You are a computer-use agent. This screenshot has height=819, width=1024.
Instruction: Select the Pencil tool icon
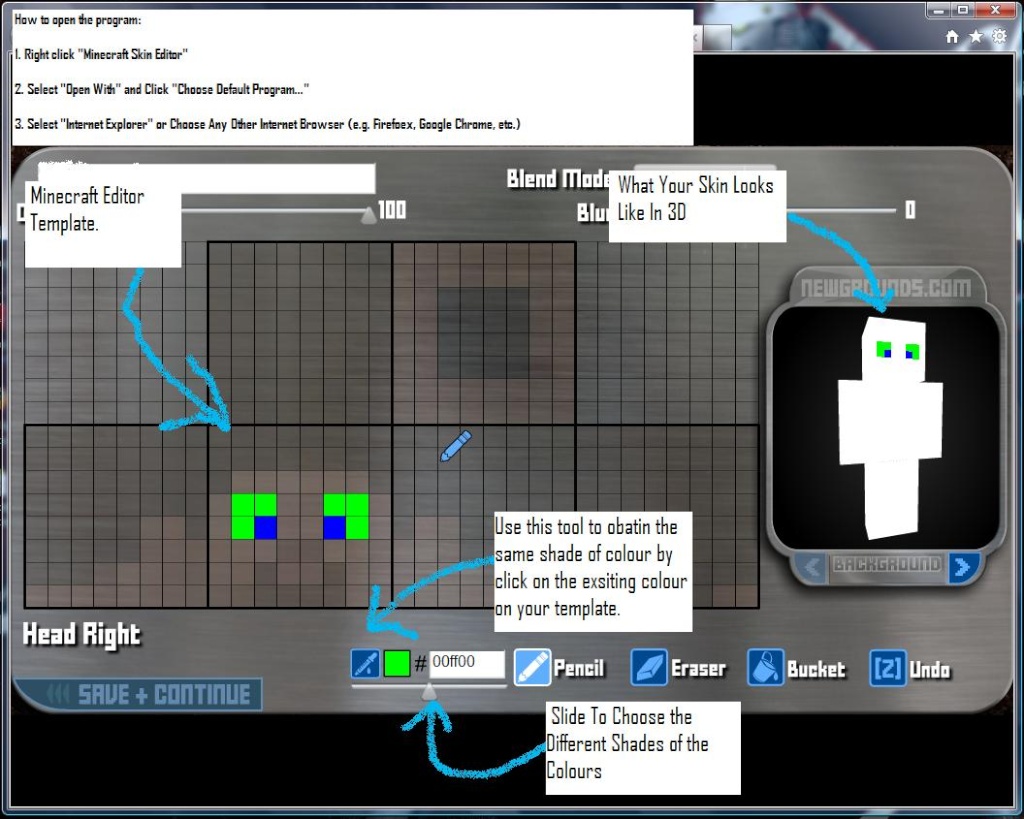[x=532, y=667]
